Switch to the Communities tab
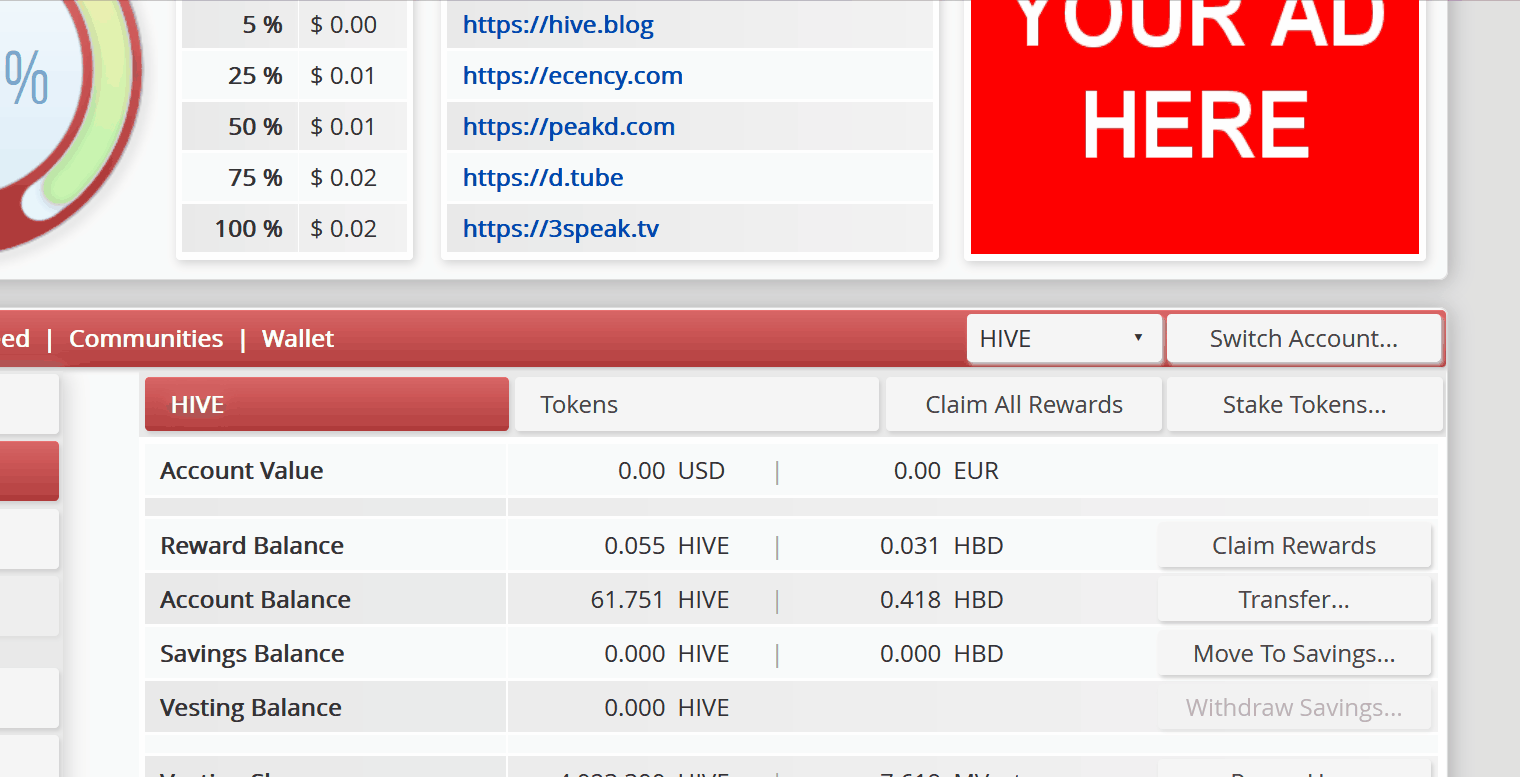The width and height of the screenshot is (1520, 777). (x=146, y=339)
